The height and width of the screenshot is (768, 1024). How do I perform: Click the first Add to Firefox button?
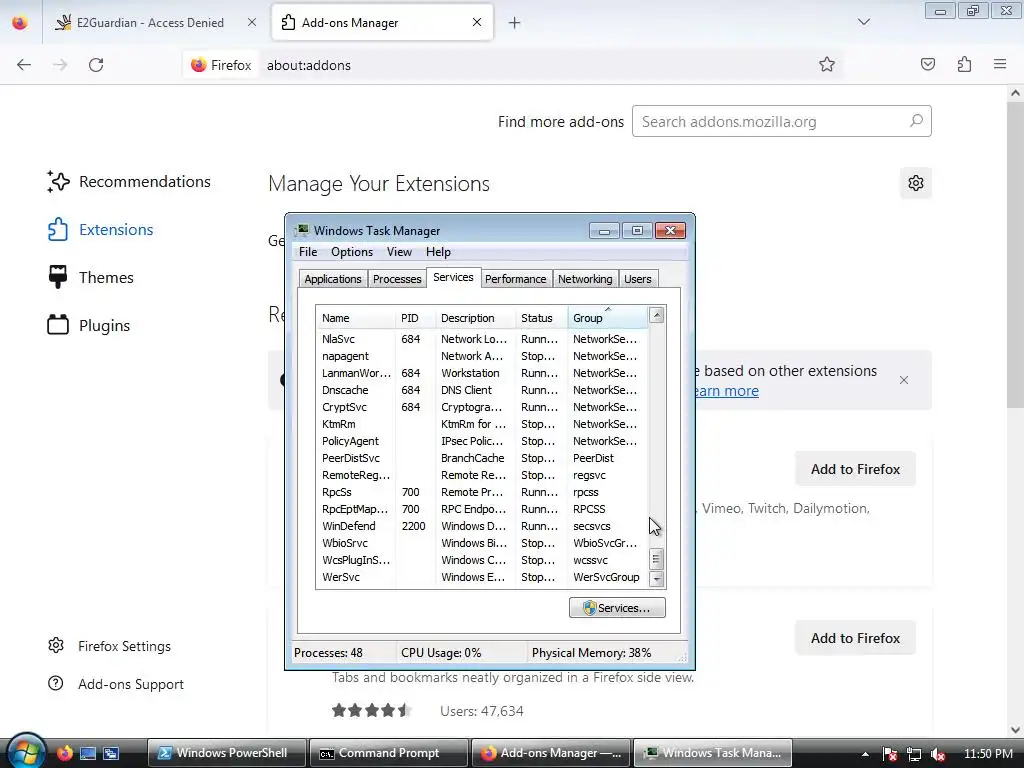(x=856, y=469)
